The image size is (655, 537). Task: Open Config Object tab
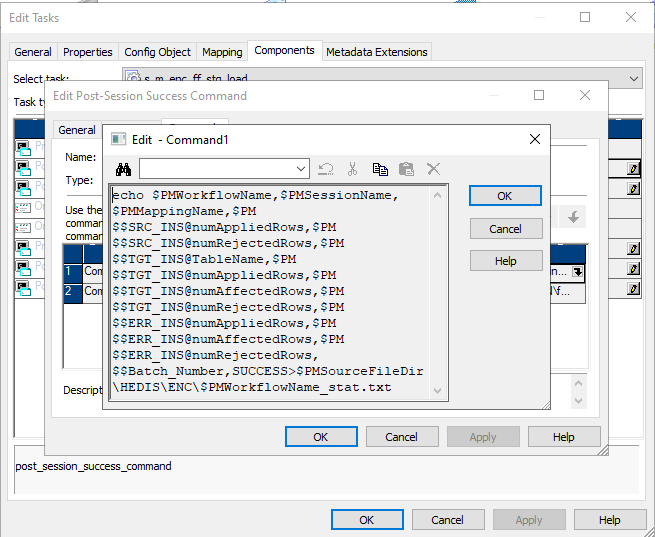[157, 52]
